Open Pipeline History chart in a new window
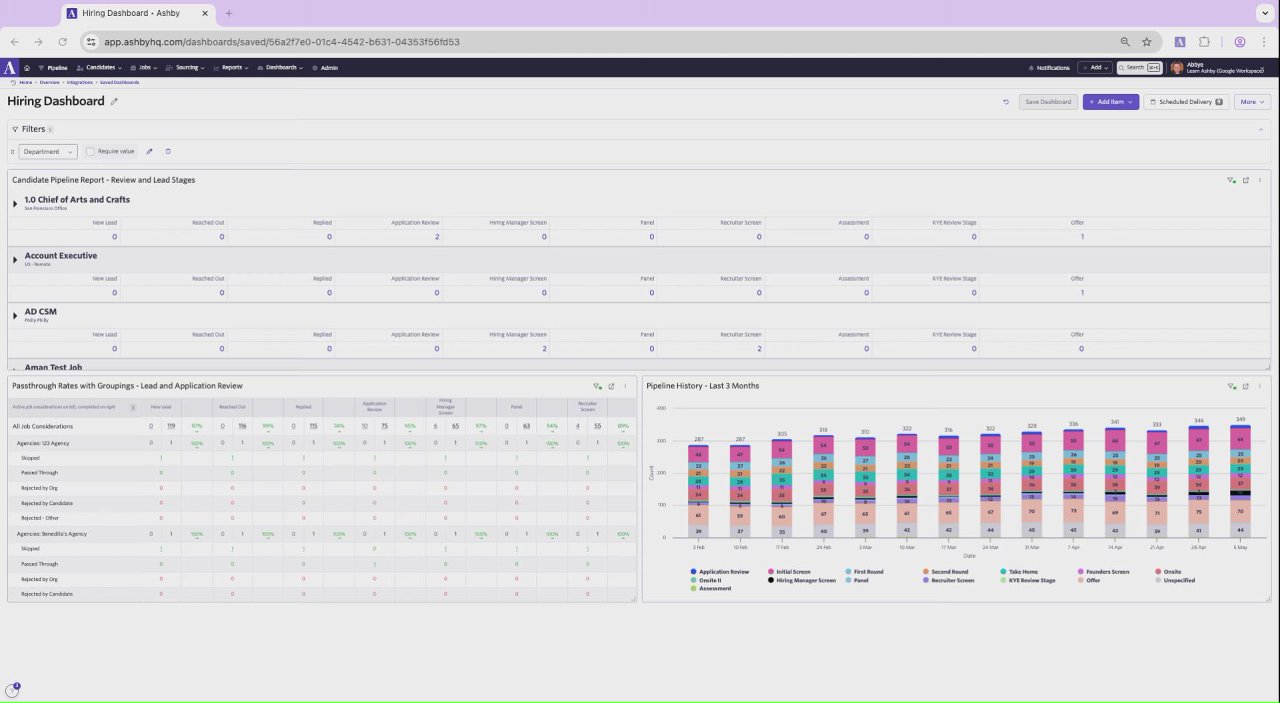 (1246, 386)
